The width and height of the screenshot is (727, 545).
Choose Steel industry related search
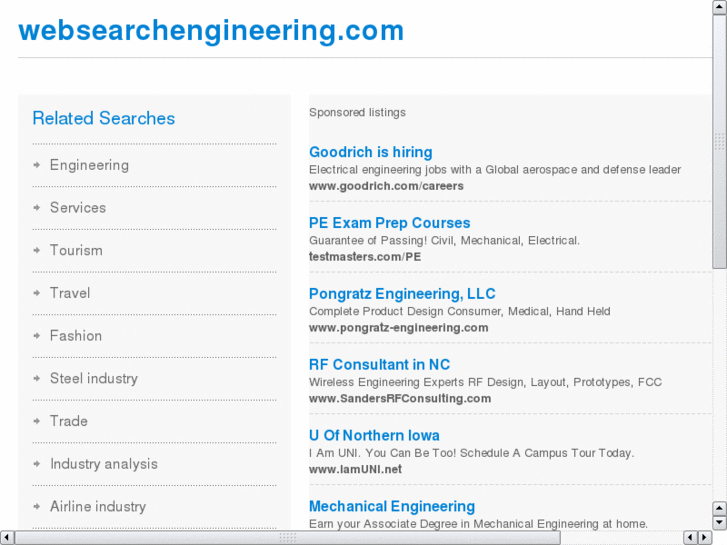[93, 379]
